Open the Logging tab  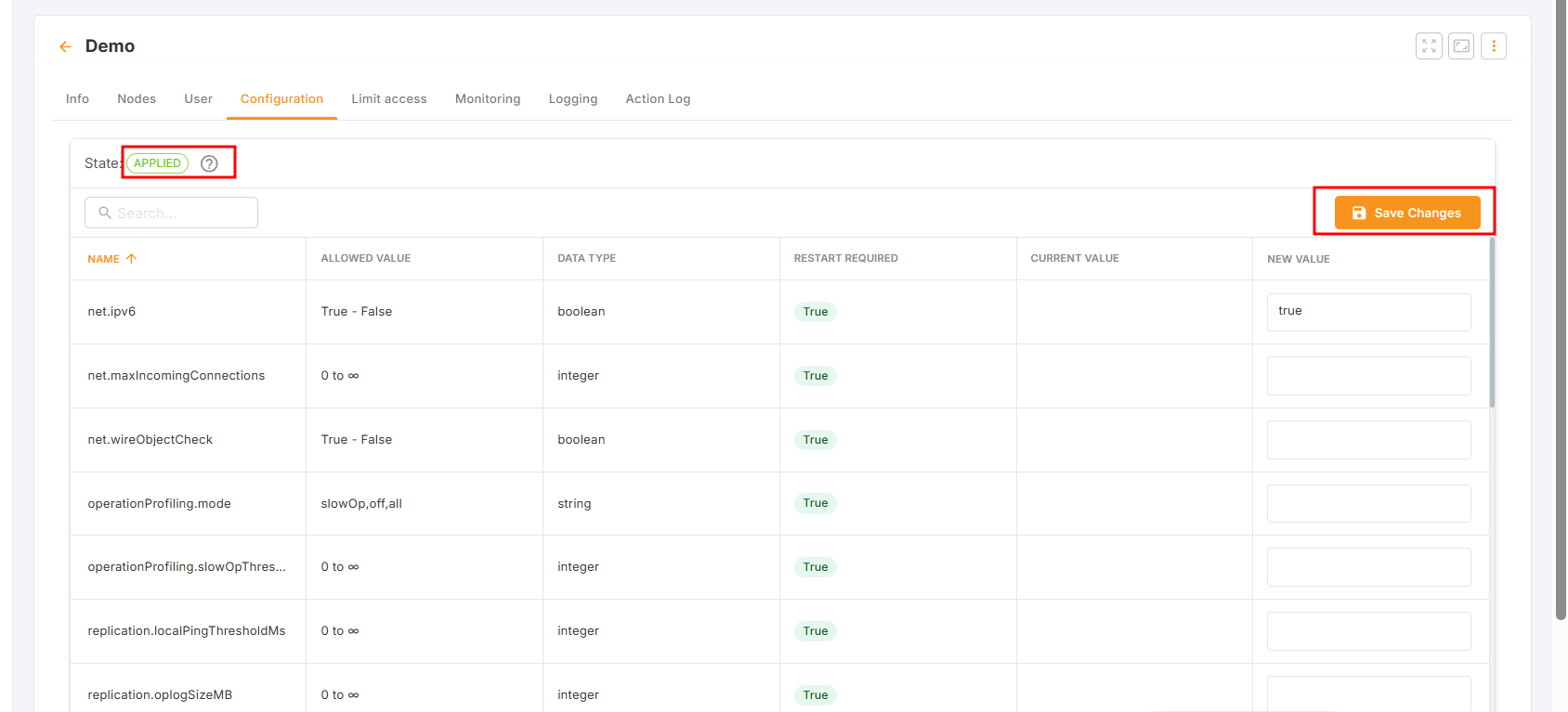[x=573, y=98]
